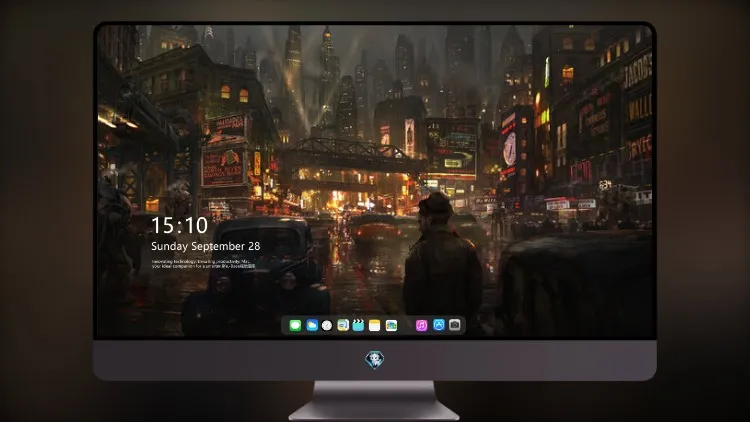This screenshot has width=750, height=422.
Task: Launch the pink Music app
Action: [x=421, y=325]
